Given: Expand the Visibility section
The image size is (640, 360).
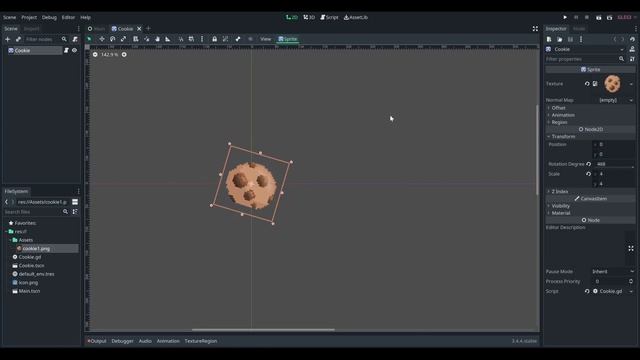Looking at the screenshot, I should point(590,206).
